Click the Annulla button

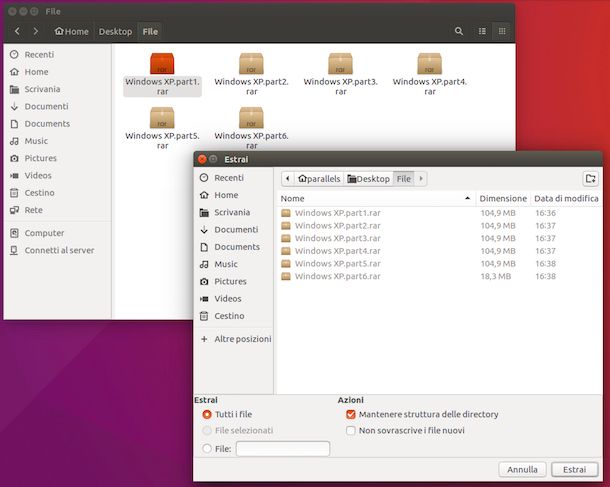[x=522, y=469]
